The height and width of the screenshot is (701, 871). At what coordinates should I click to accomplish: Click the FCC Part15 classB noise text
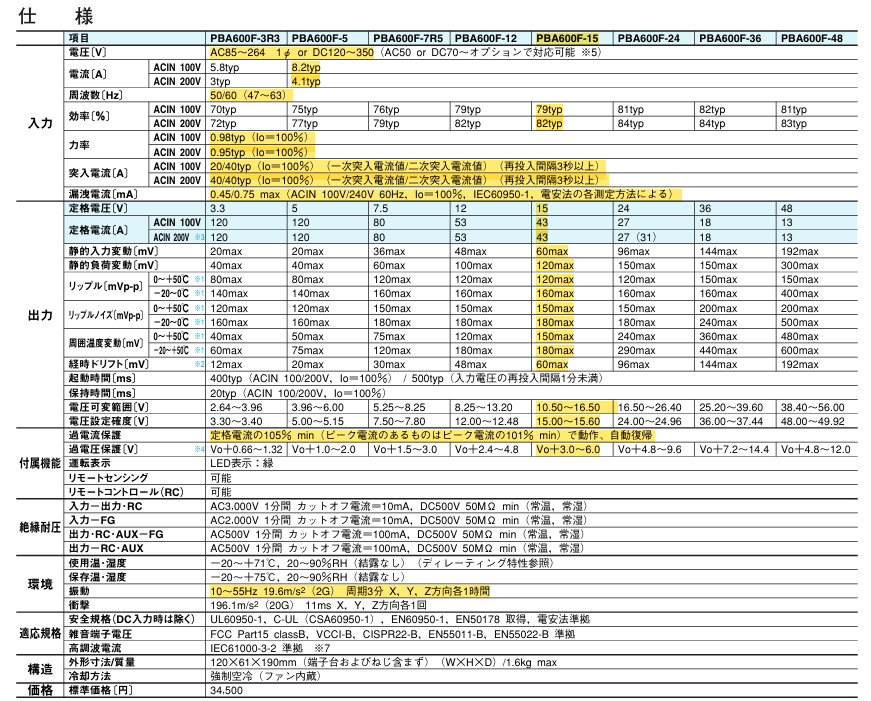pyautogui.click(x=392, y=634)
